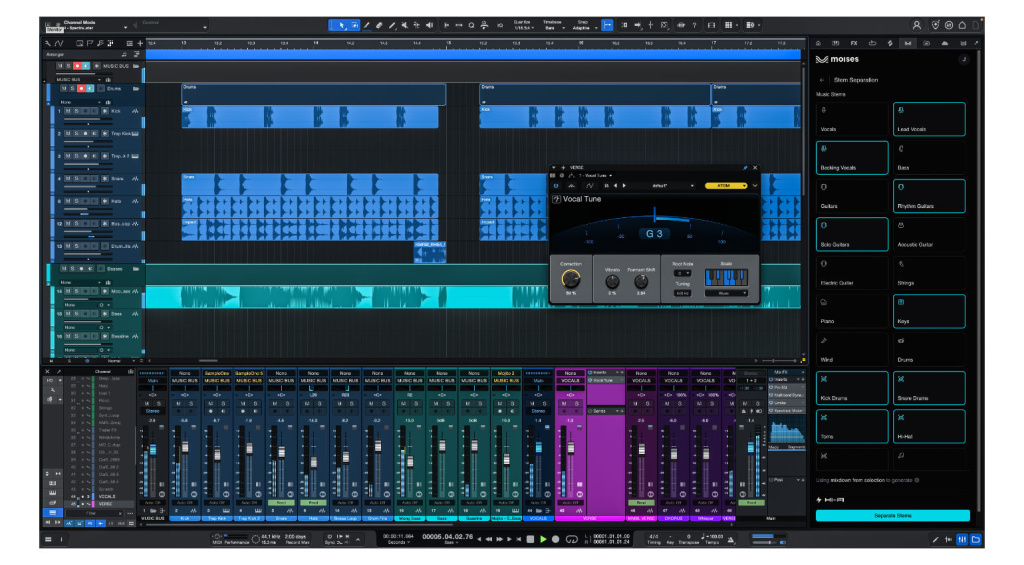Select the Listen speaker tool
Screen dimensions: 1024x565
(x=429, y=25)
